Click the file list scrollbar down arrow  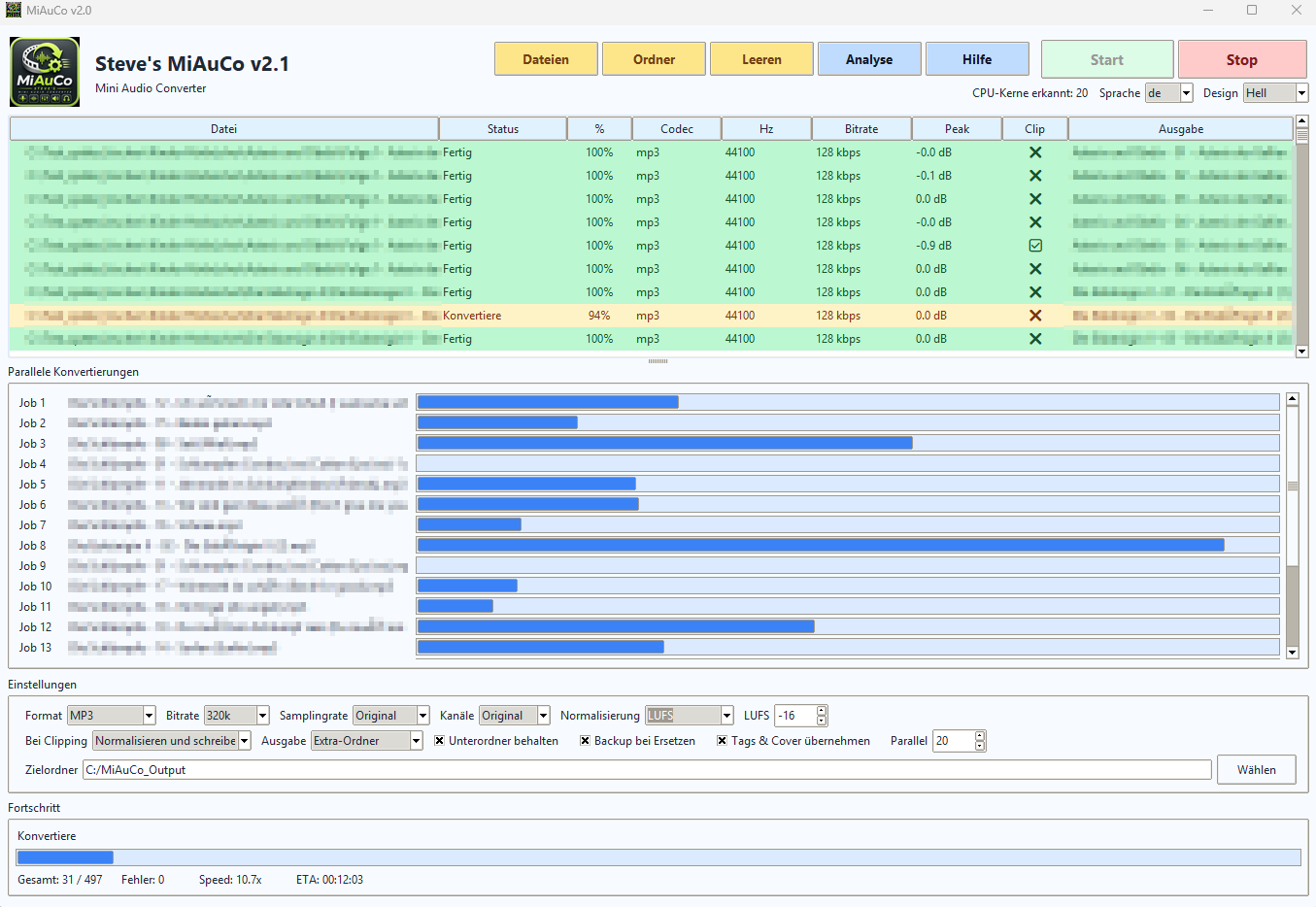pyautogui.click(x=1302, y=352)
